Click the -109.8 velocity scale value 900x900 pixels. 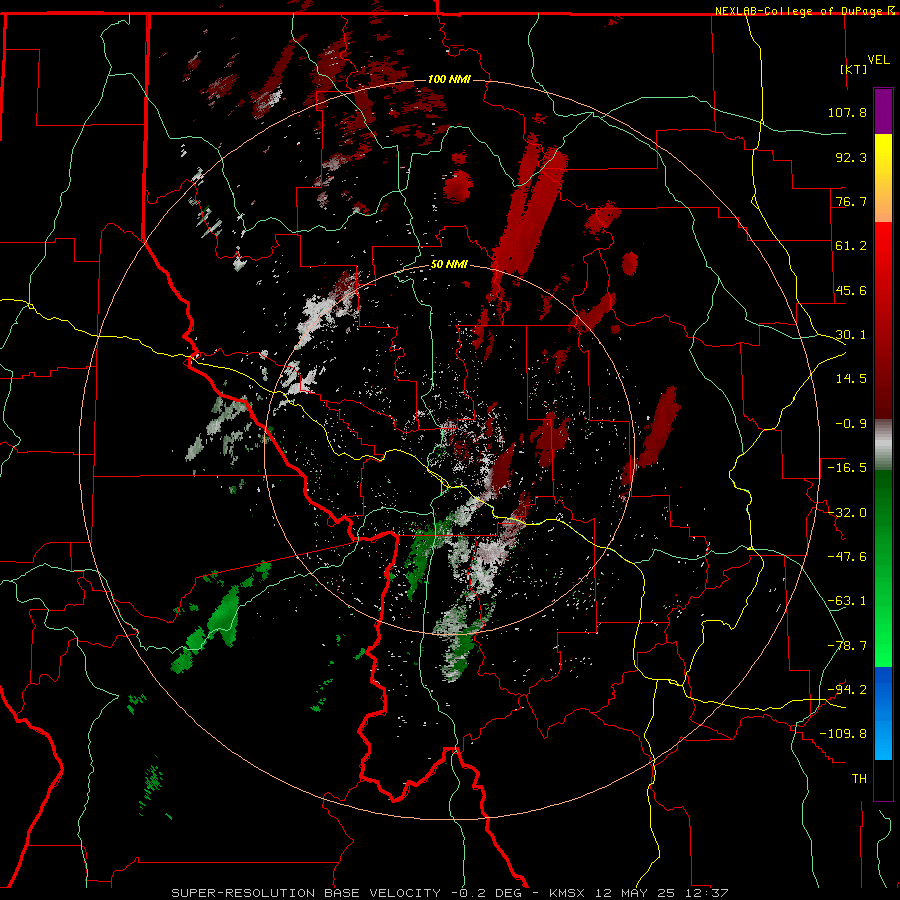click(843, 734)
